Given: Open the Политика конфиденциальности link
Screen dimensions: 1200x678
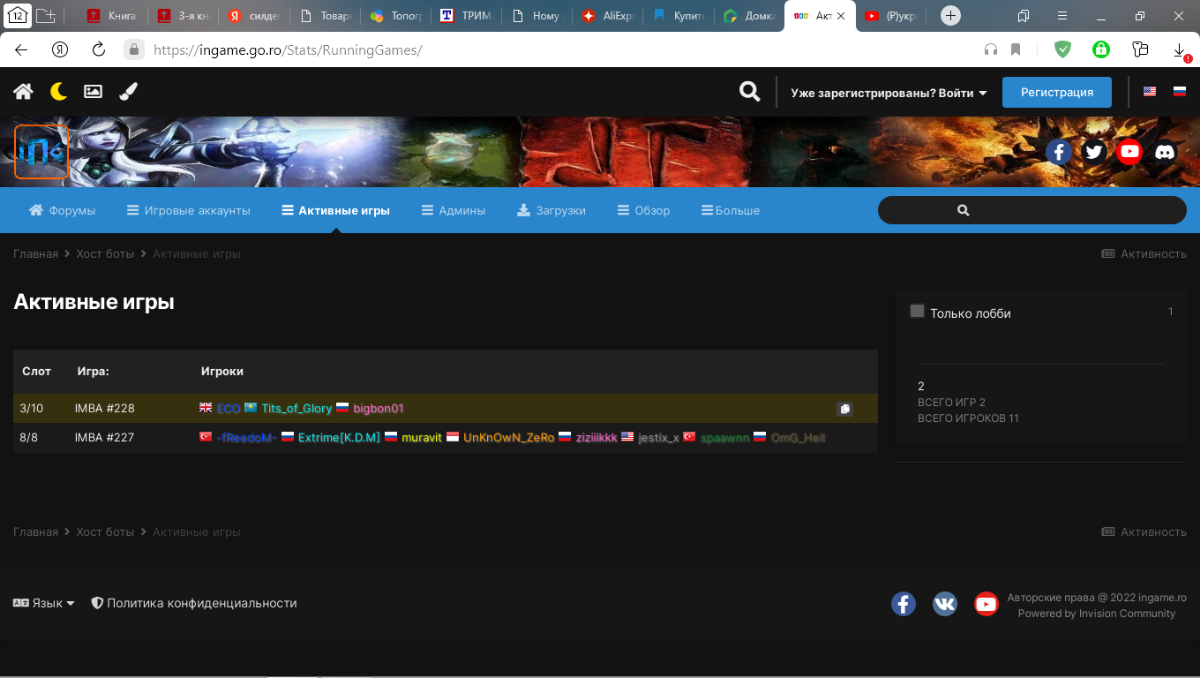Looking at the screenshot, I should click(194, 603).
